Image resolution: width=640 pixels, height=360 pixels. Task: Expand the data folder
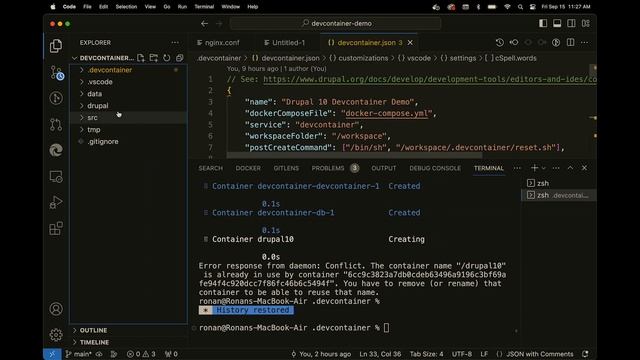point(129,93)
